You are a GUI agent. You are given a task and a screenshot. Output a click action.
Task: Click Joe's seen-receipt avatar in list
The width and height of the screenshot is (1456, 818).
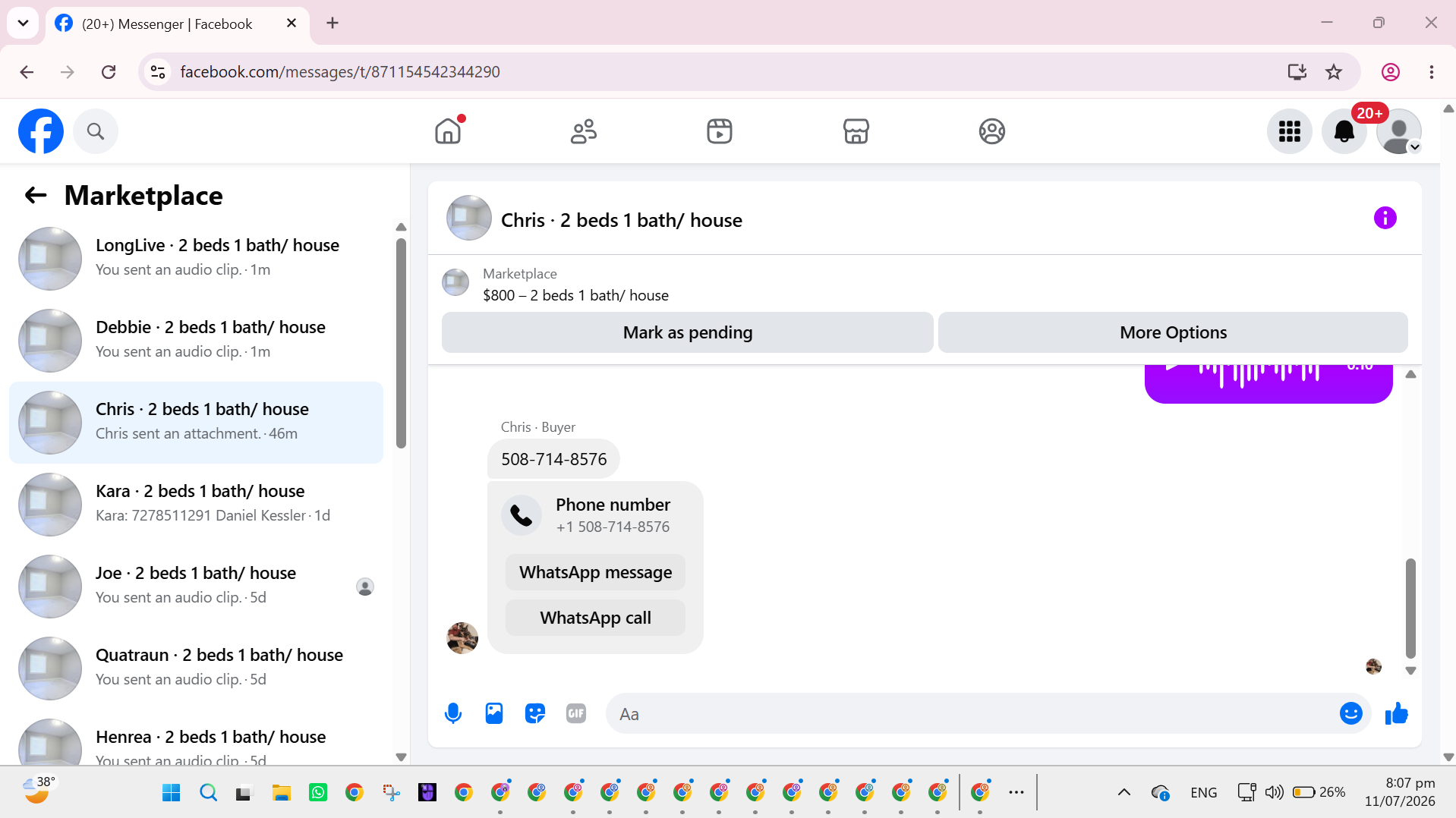click(365, 587)
